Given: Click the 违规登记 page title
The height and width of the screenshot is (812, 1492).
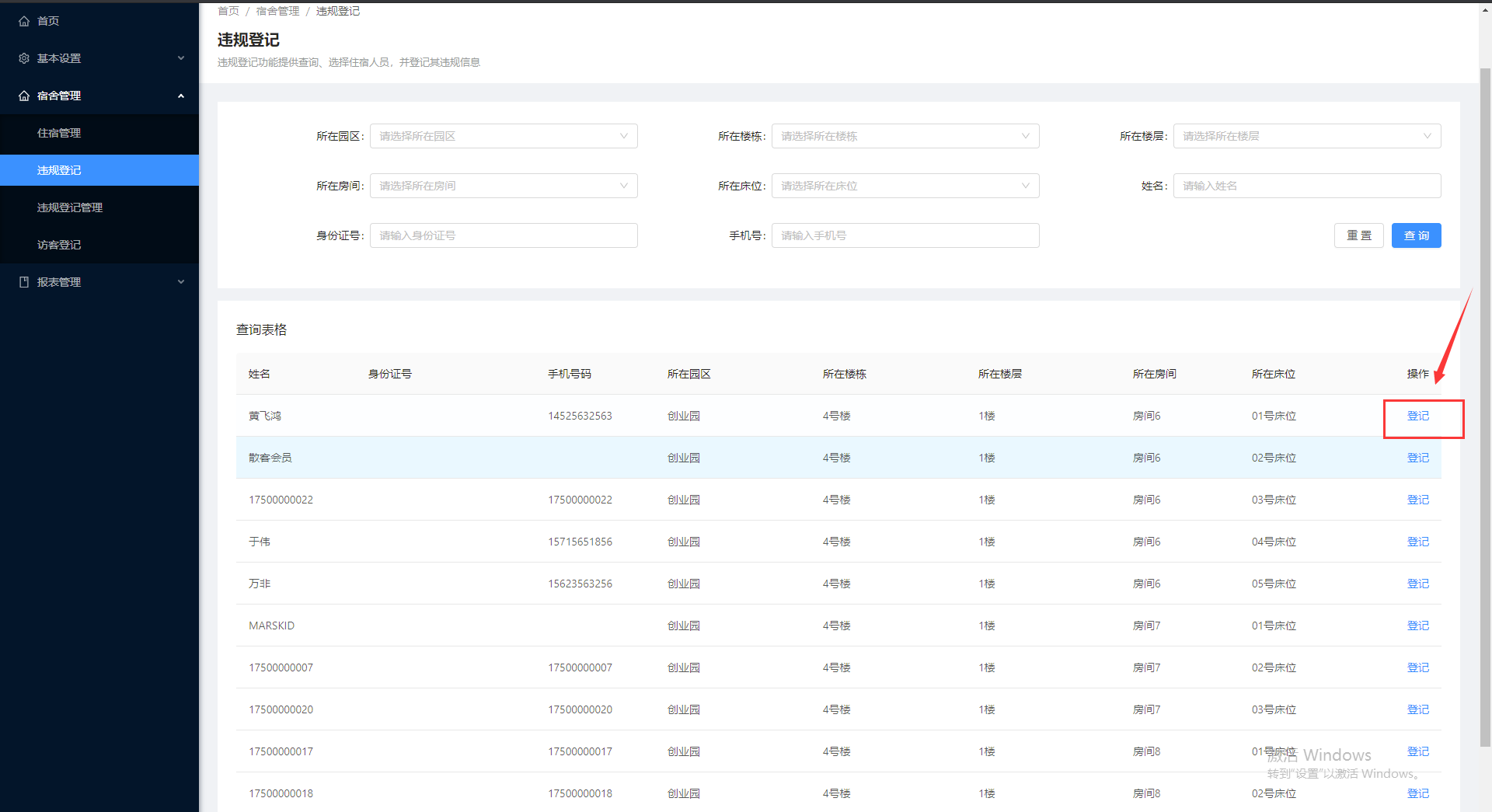Looking at the screenshot, I should tap(249, 40).
